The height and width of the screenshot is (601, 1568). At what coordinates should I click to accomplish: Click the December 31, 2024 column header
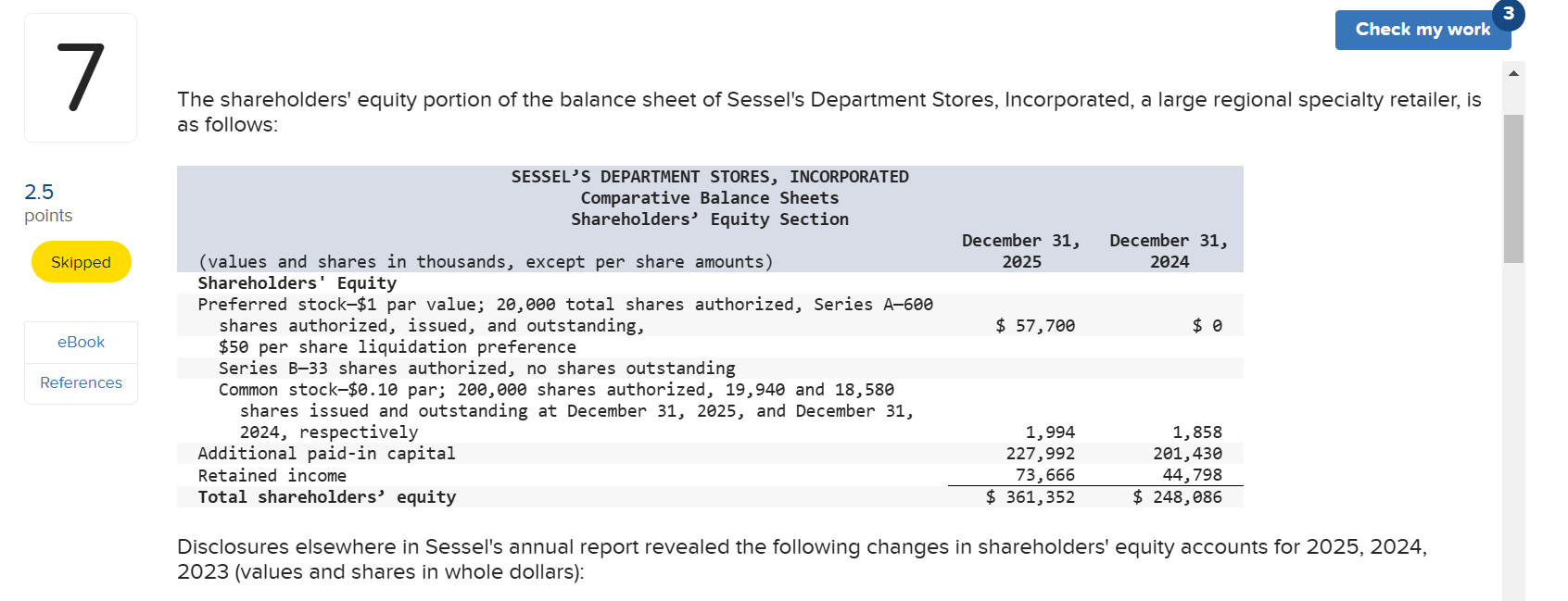(x=1169, y=250)
